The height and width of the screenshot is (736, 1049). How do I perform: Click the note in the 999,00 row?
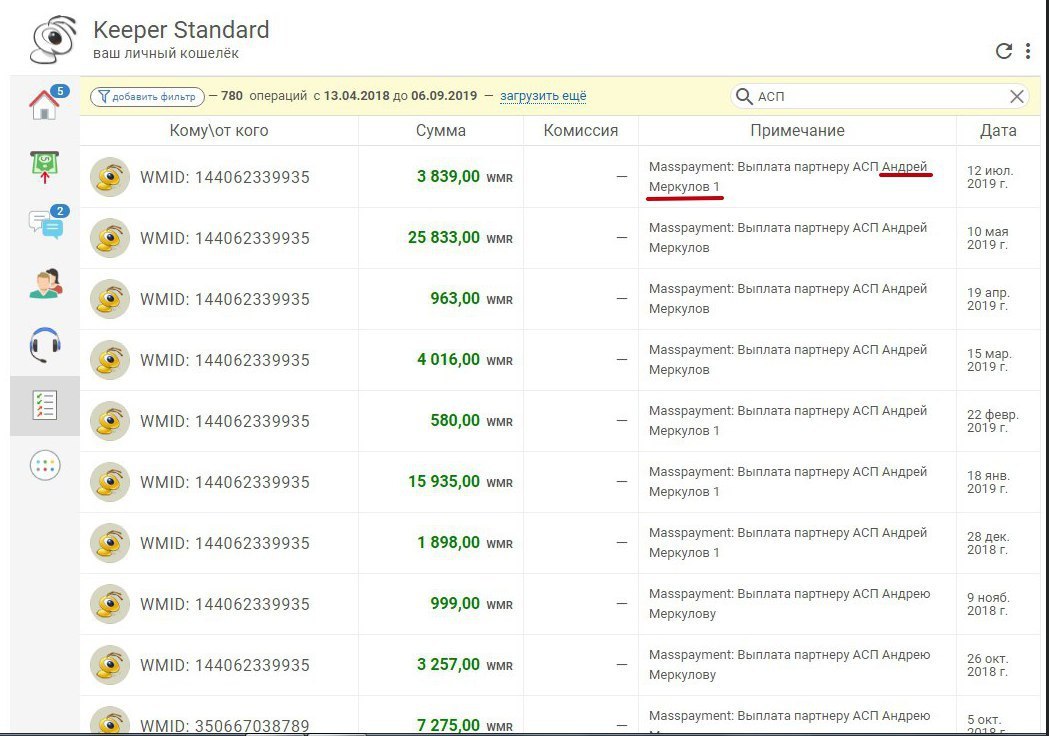pos(789,604)
